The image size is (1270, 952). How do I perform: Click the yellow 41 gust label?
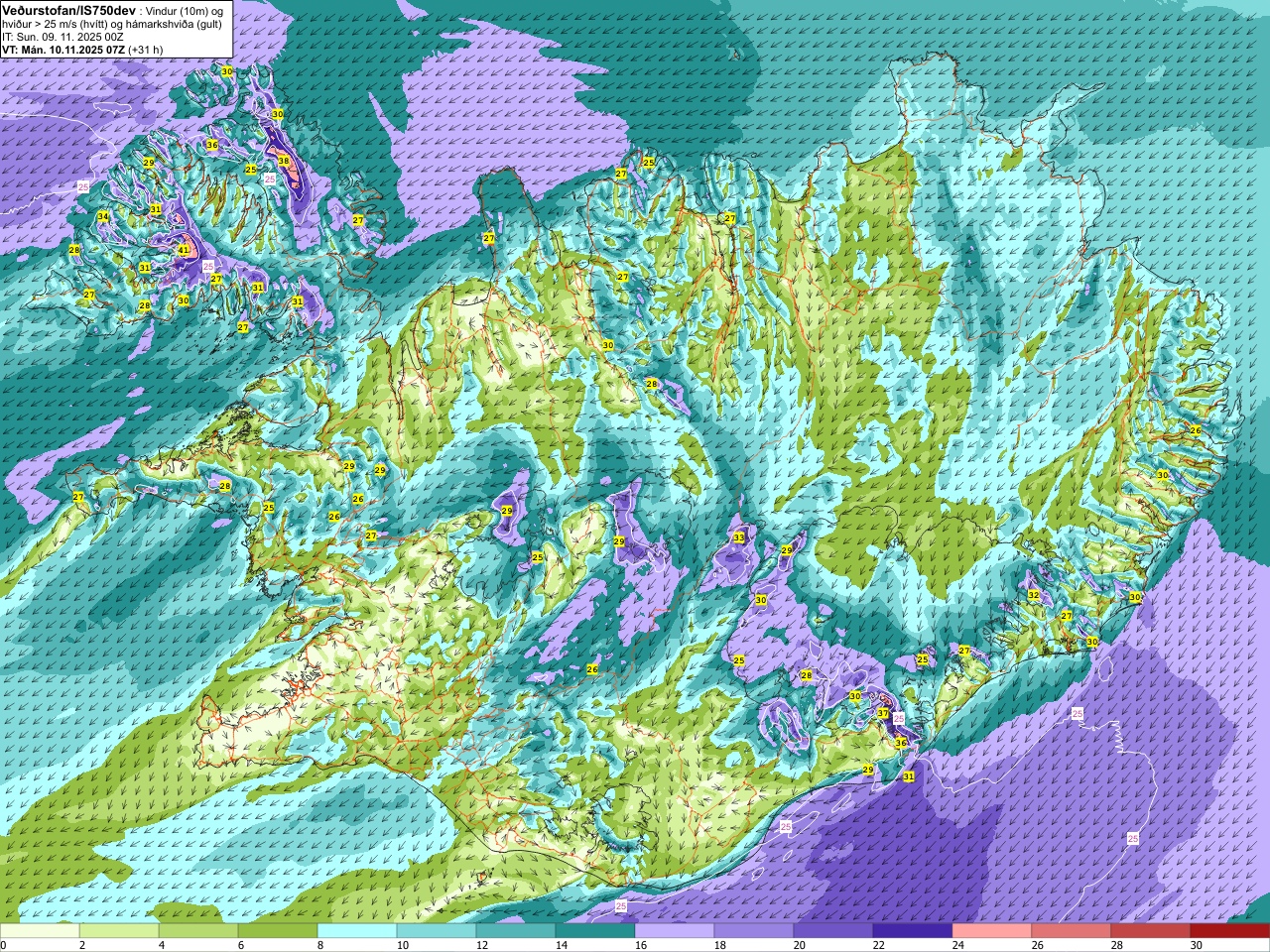tap(184, 250)
